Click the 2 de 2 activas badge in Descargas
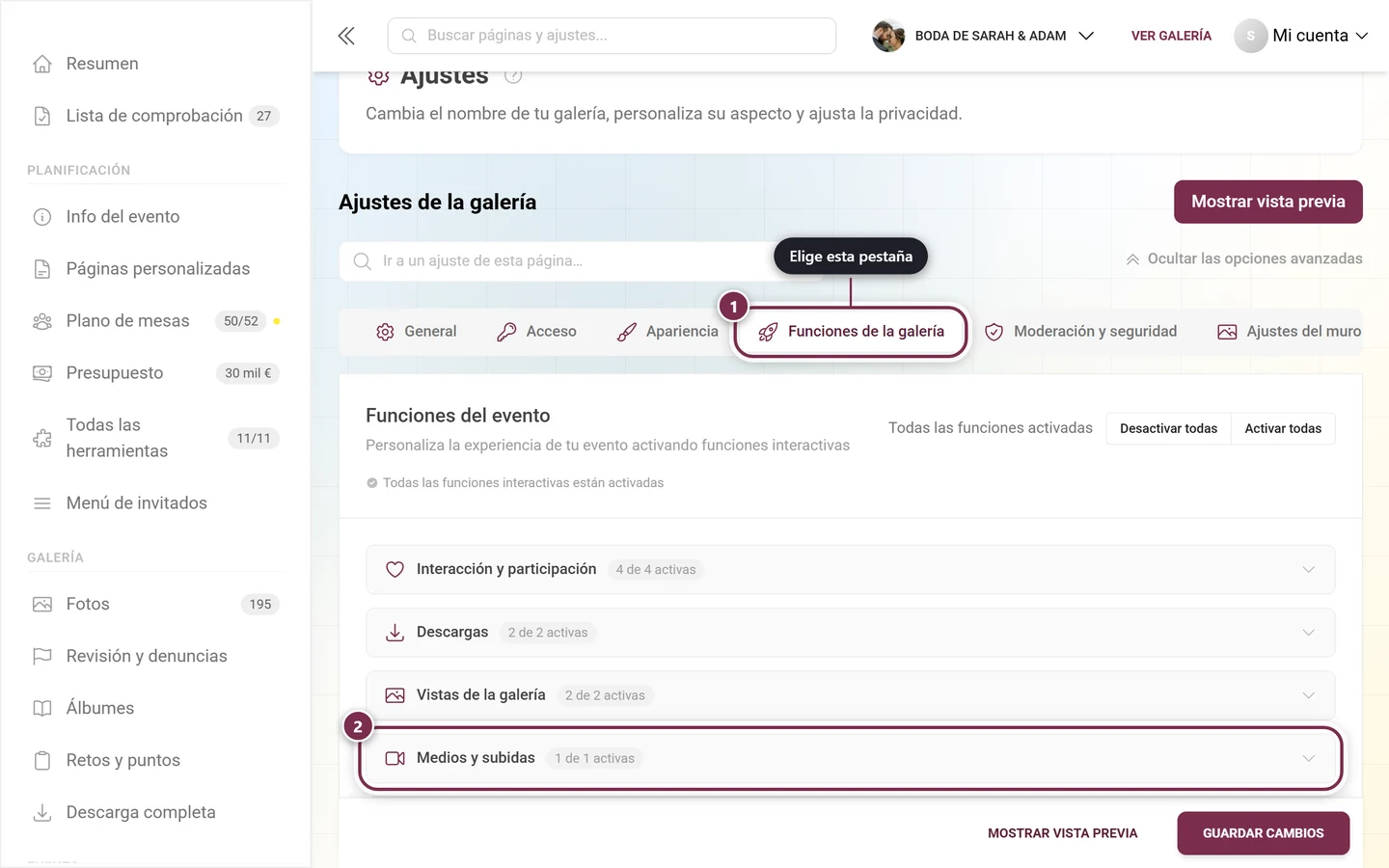 click(x=548, y=633)
